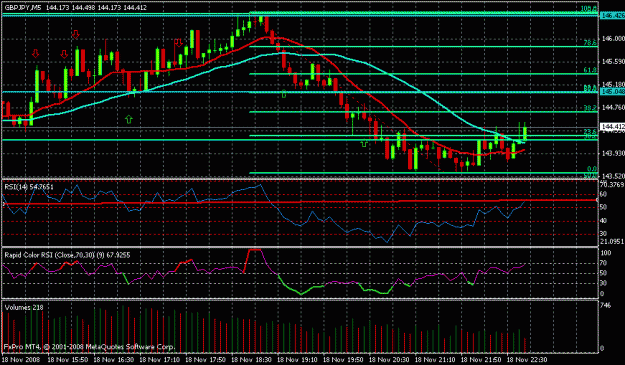Click the 146.000 price scale value
Screen dimensions: 625x365
click(x=613, y=39)
